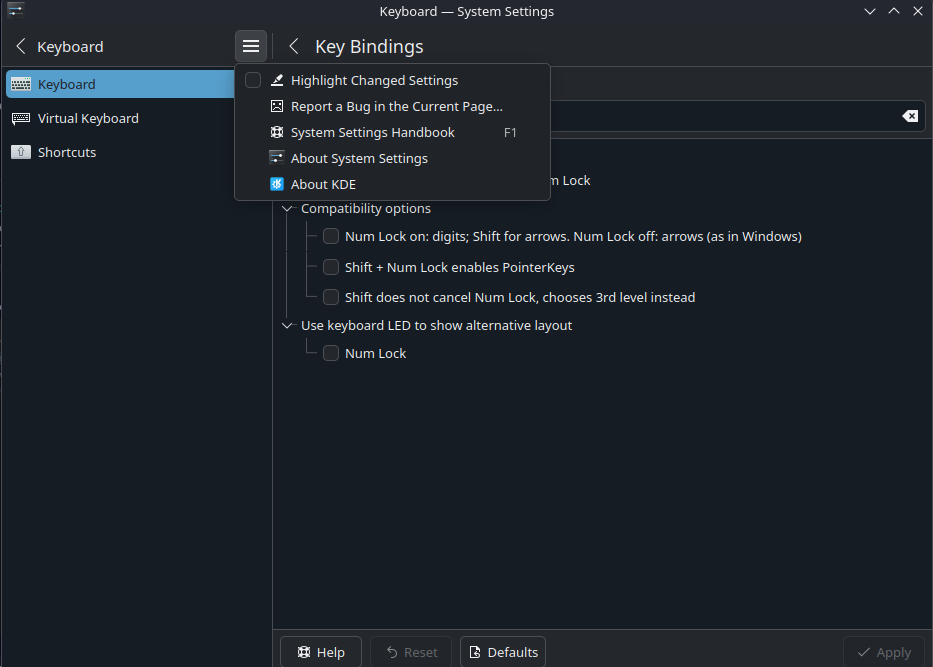Tick Num Lock under keyboard LED options
The width and height of the screenshot is (933, 667).
(x=331, y=353)
